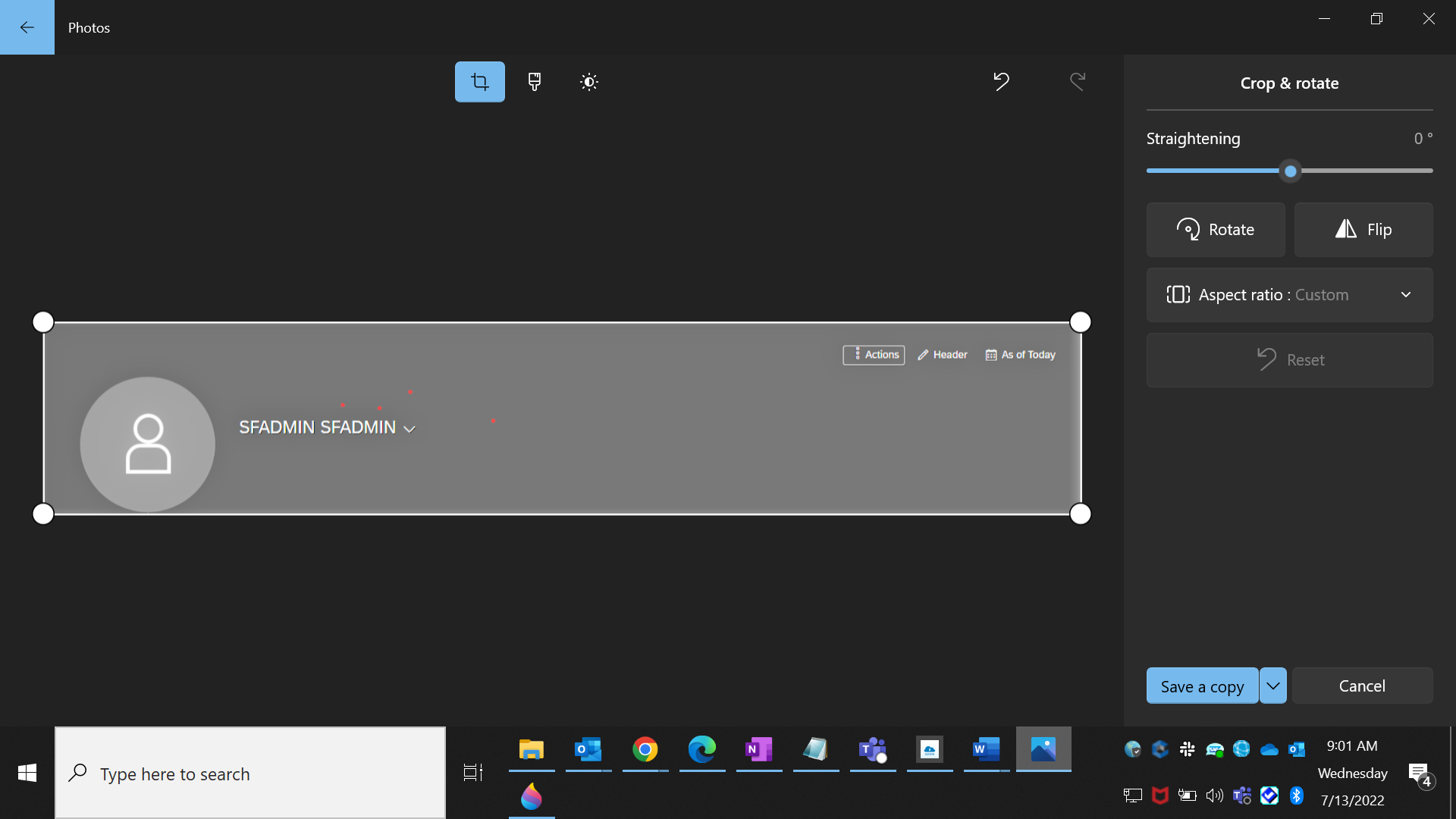Open the Filters brush tool
This screenshot has width=1456, height=819.
pos(535,82)
